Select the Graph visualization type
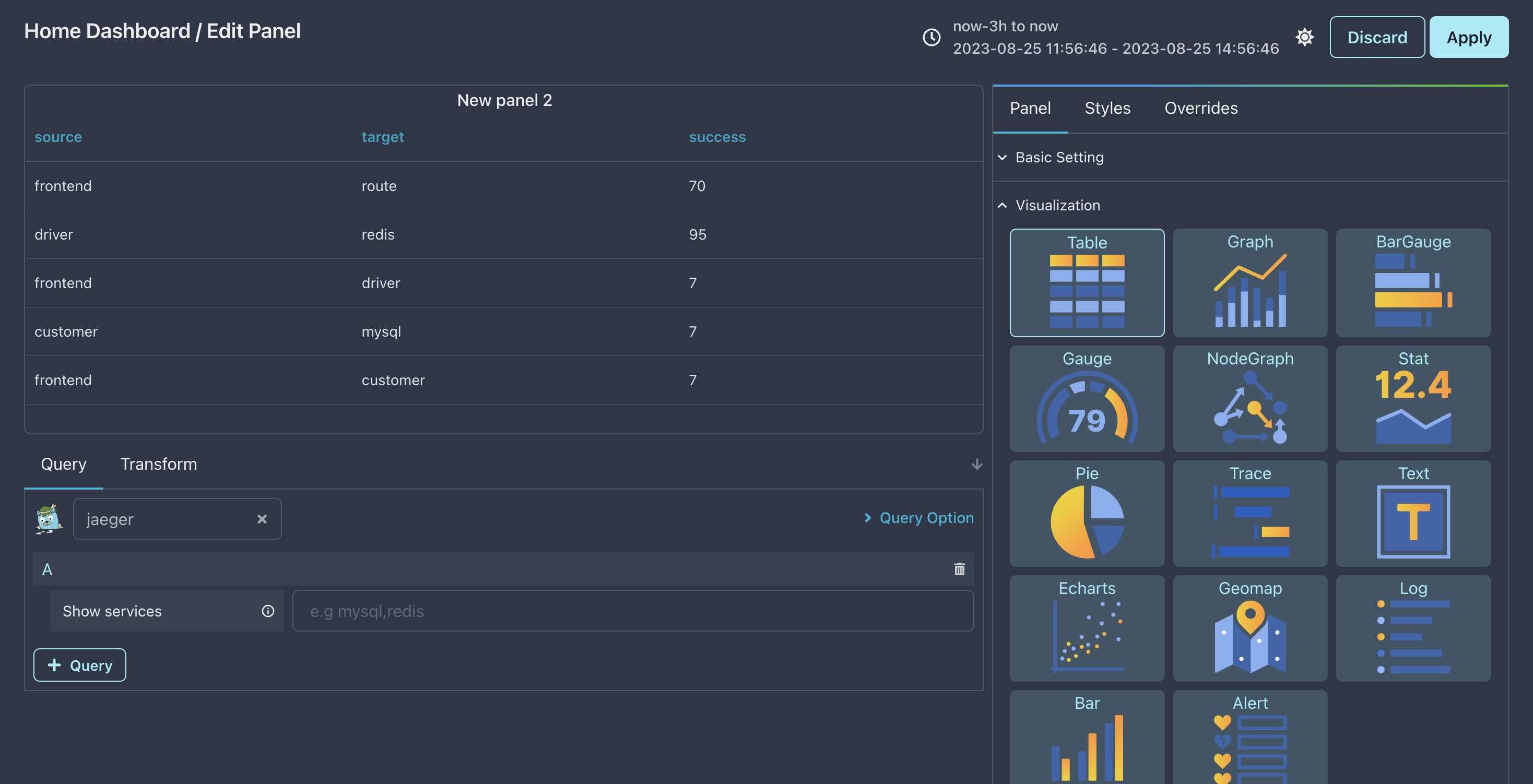Screen dimensions: 1533x784 [1249, 282]
